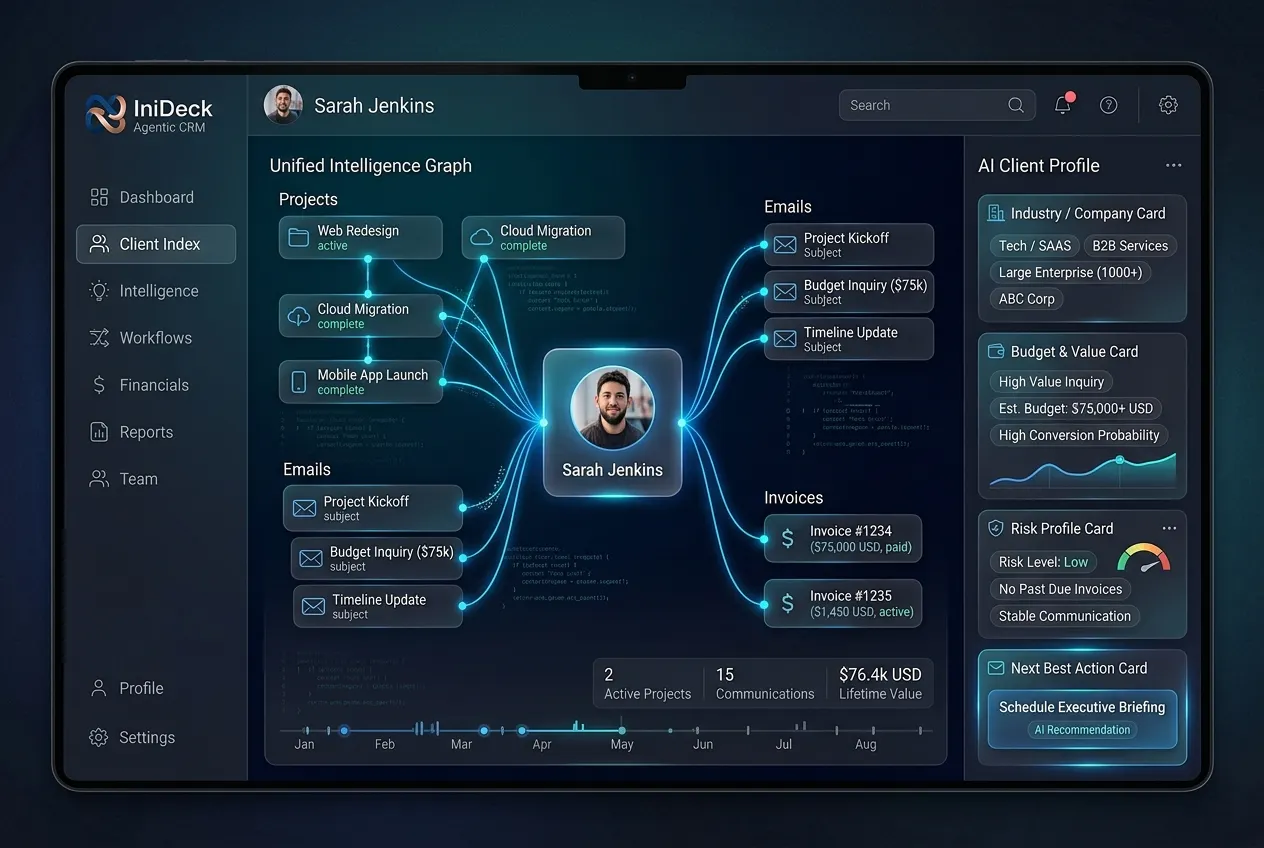The height and width of the screenshot is (848, 1264).
Task: Click No Past Due Invoices tag
Action: coord(1060,589)
